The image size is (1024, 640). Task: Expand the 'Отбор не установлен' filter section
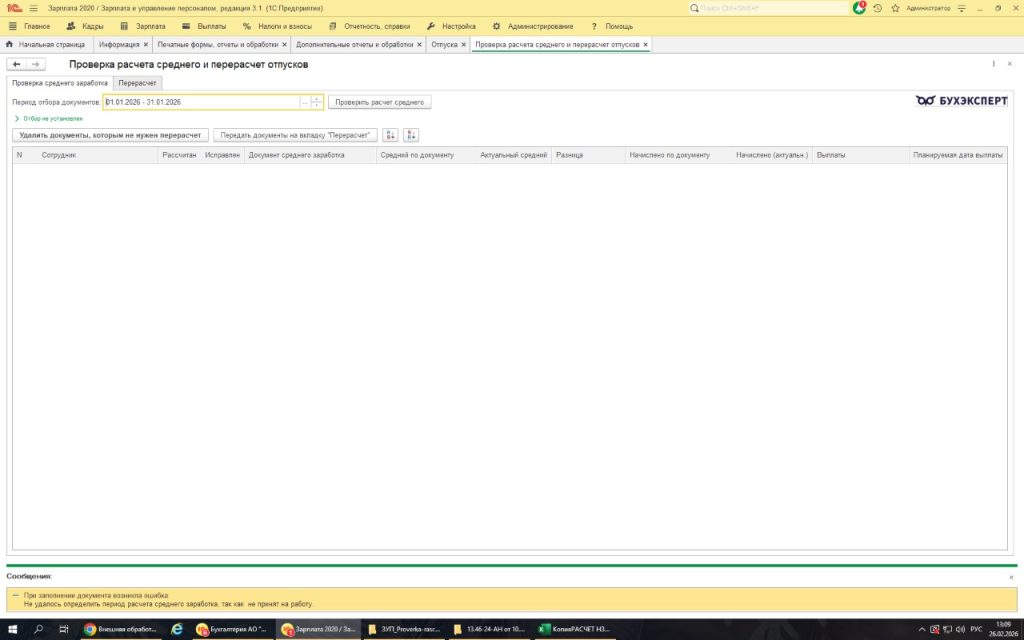[x=17, y=118]
